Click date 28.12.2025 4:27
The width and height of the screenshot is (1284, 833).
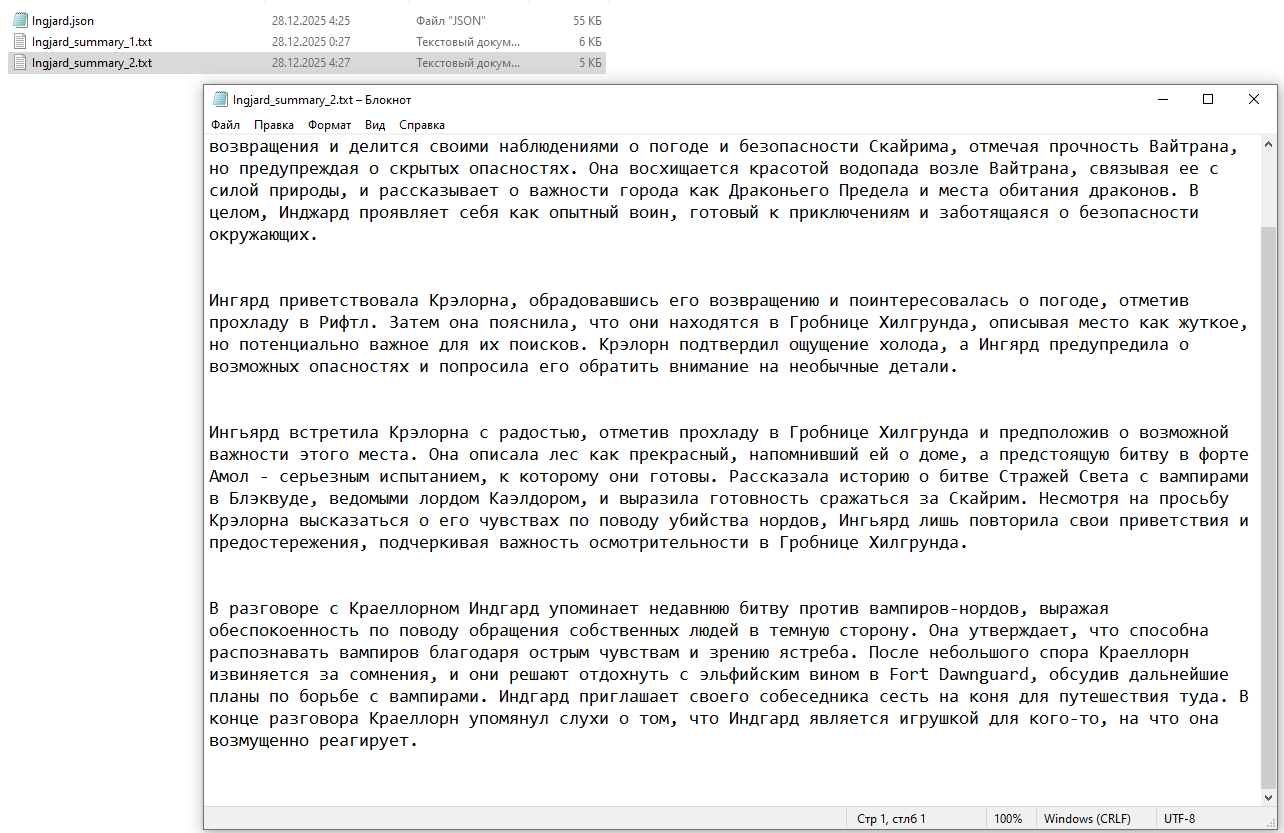tap(310, 62)
